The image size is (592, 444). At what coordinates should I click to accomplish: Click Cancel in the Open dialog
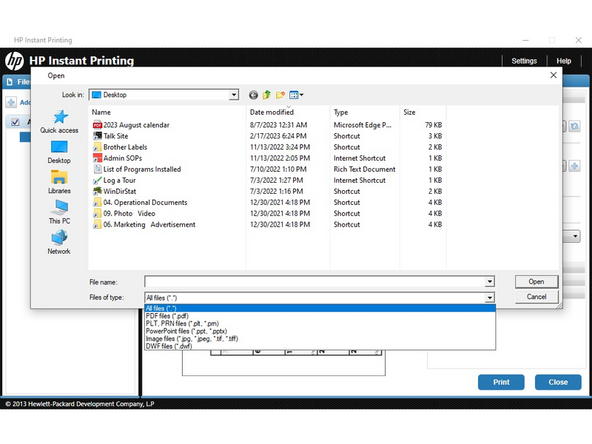pos(536,297)
